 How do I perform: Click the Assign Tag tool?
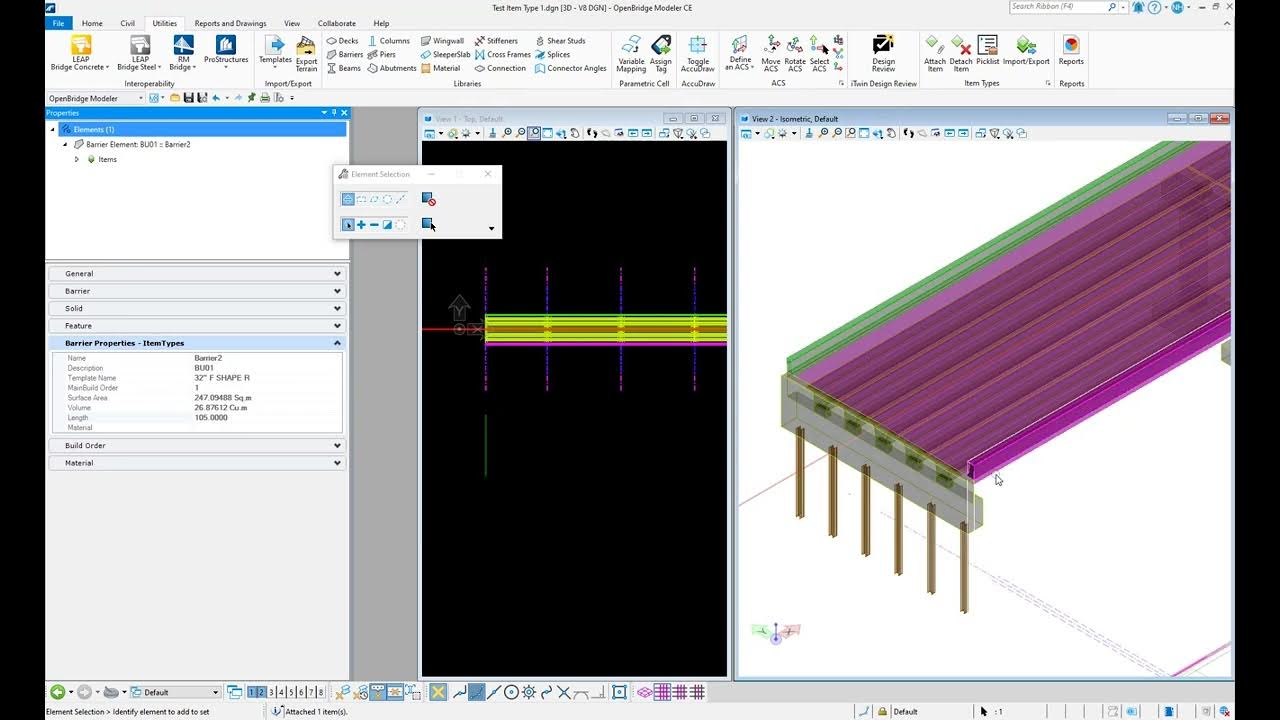(x=661, y=54)
